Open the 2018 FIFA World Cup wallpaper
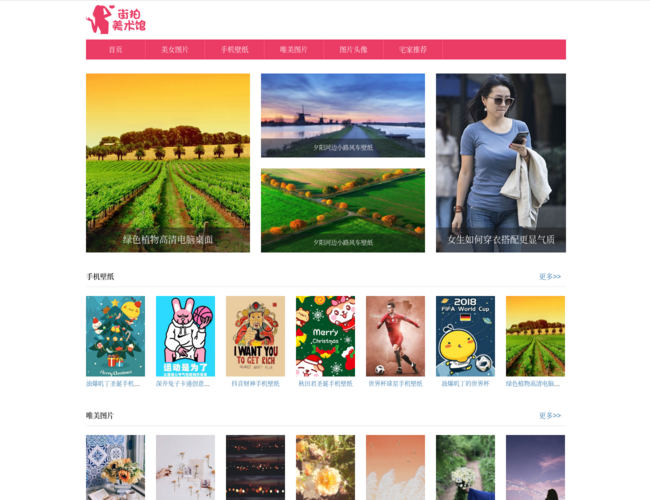 (x=466, y=336)
